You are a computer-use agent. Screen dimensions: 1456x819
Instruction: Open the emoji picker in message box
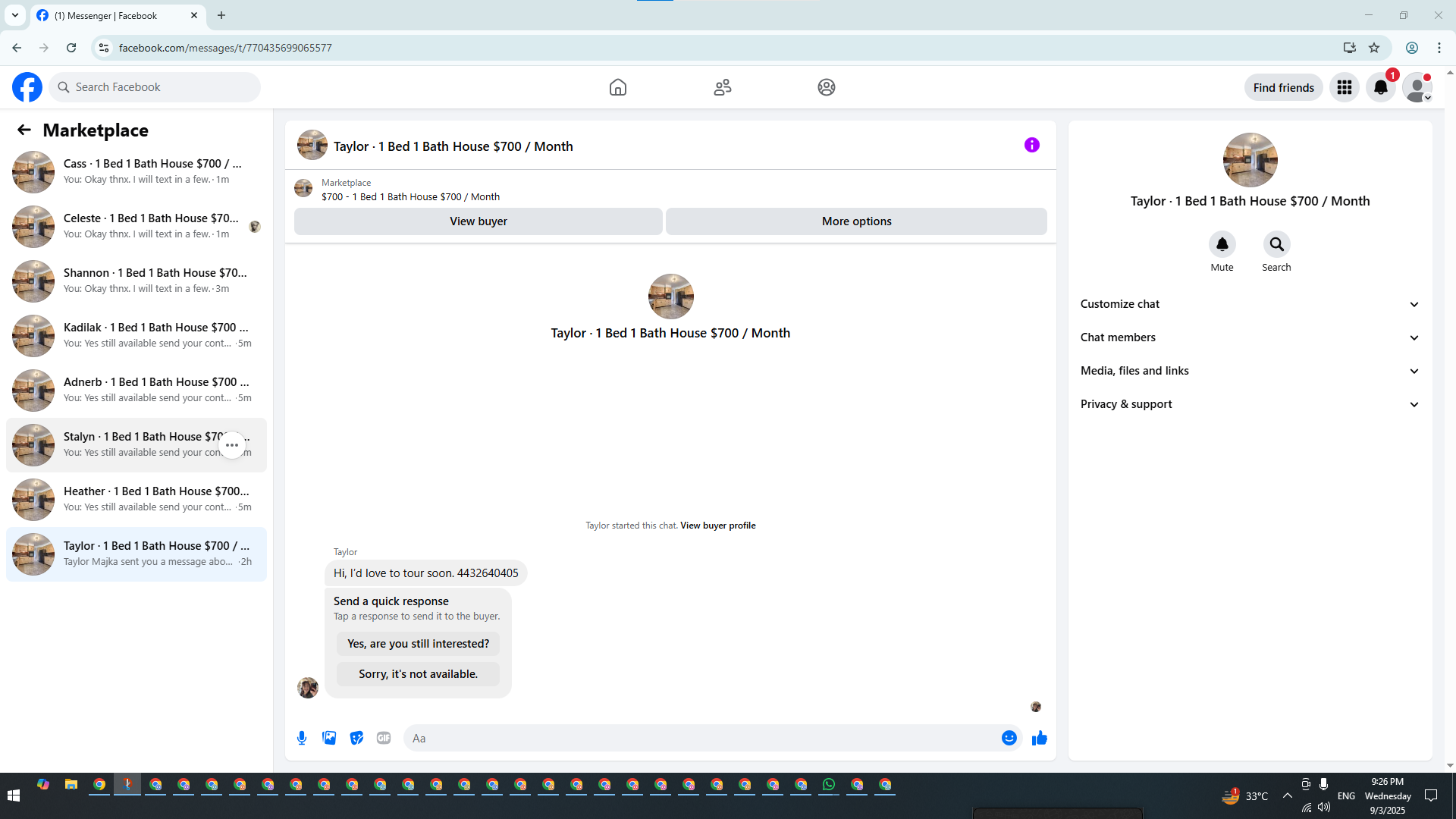pyautogui.click(x=1009, y=738)
